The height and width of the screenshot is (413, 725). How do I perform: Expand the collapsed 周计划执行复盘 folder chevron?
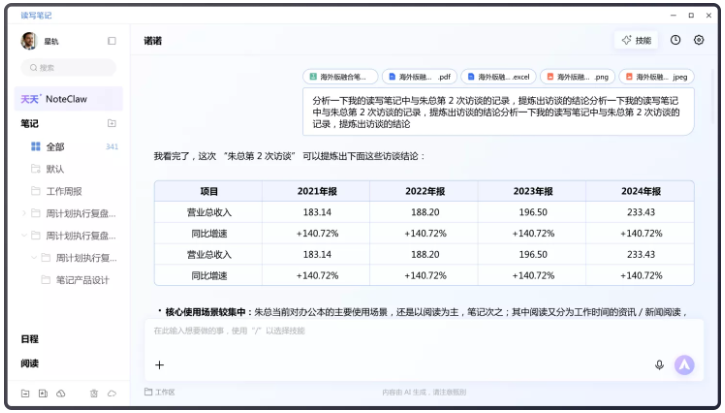click(24, 213)
